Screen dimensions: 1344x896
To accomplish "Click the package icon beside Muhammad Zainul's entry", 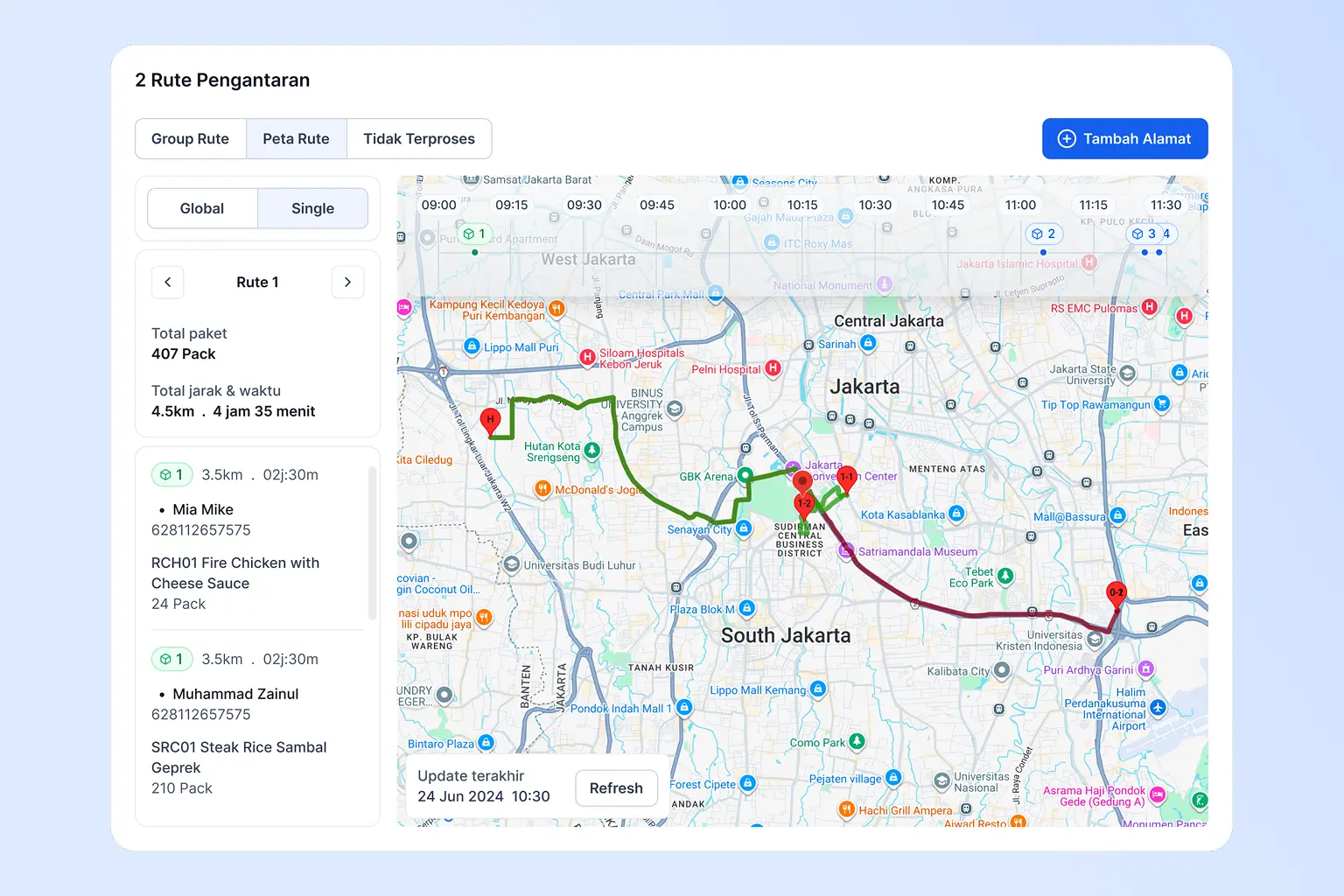I will [171, 659].
